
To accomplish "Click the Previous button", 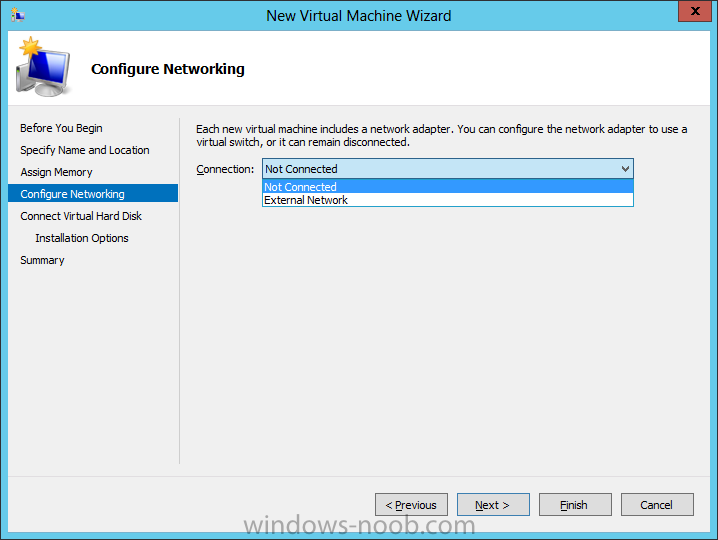I will pyautogui.click(x=411, y=505).
